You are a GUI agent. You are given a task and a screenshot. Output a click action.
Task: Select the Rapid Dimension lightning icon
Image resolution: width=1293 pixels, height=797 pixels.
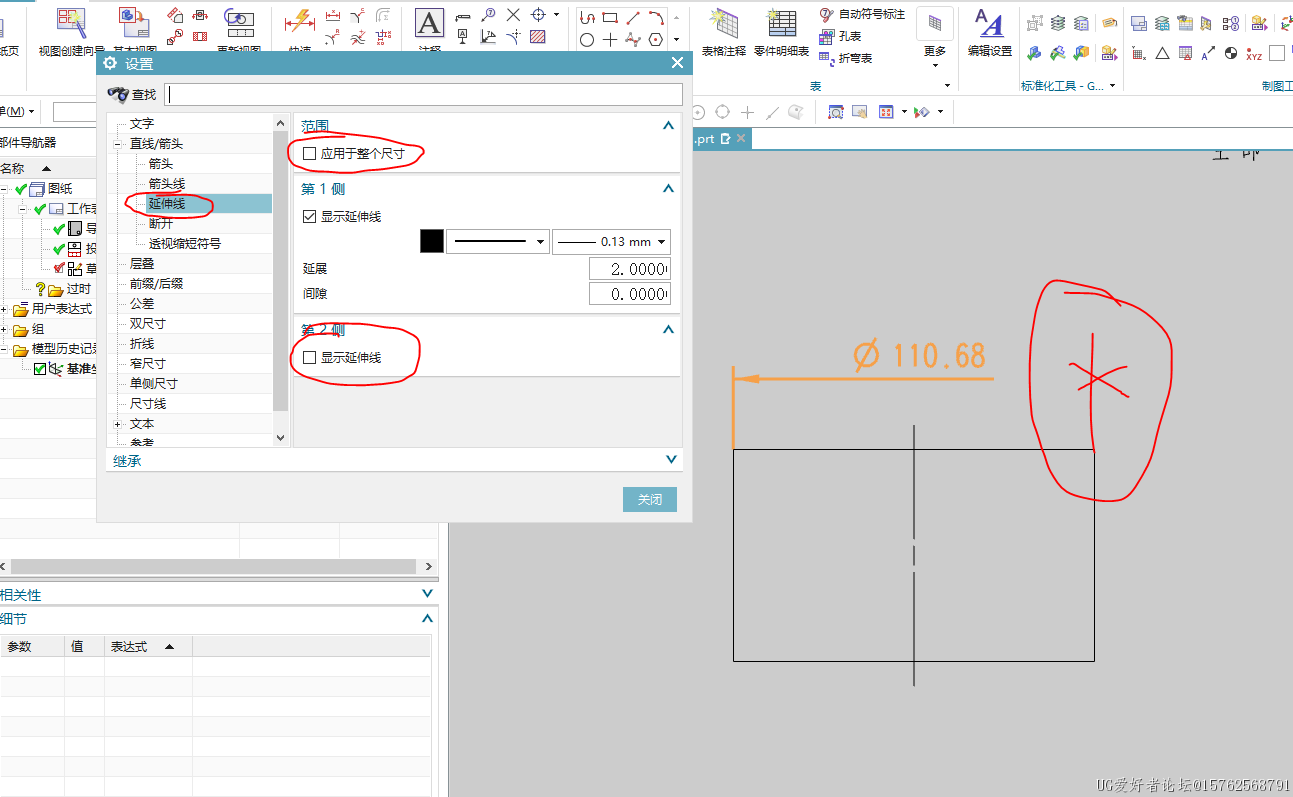point(300,22)
